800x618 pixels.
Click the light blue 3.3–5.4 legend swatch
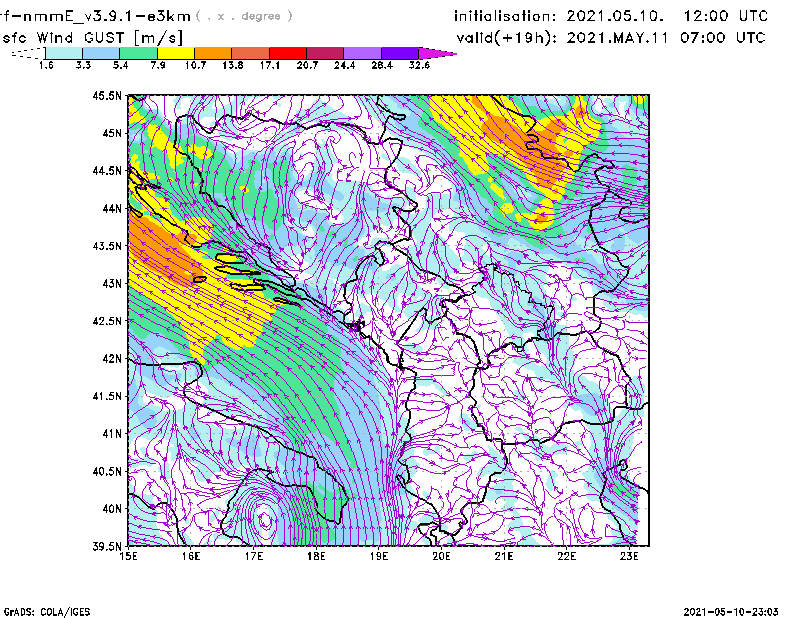coord(101,53)
